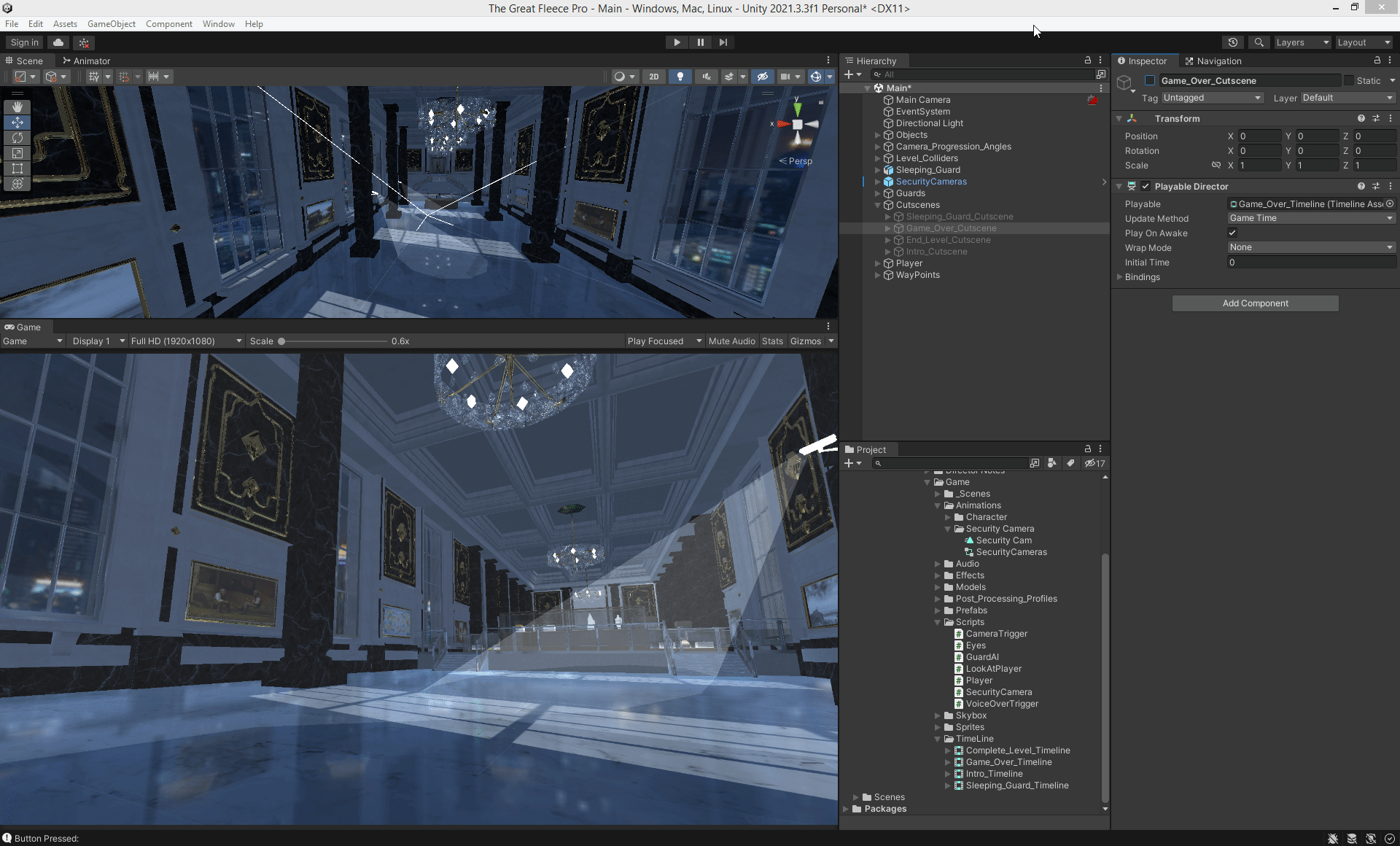Open the Layout dropdown in toolbar
Viewport: 1400px width, 846px height.
tap(1364, 42)
